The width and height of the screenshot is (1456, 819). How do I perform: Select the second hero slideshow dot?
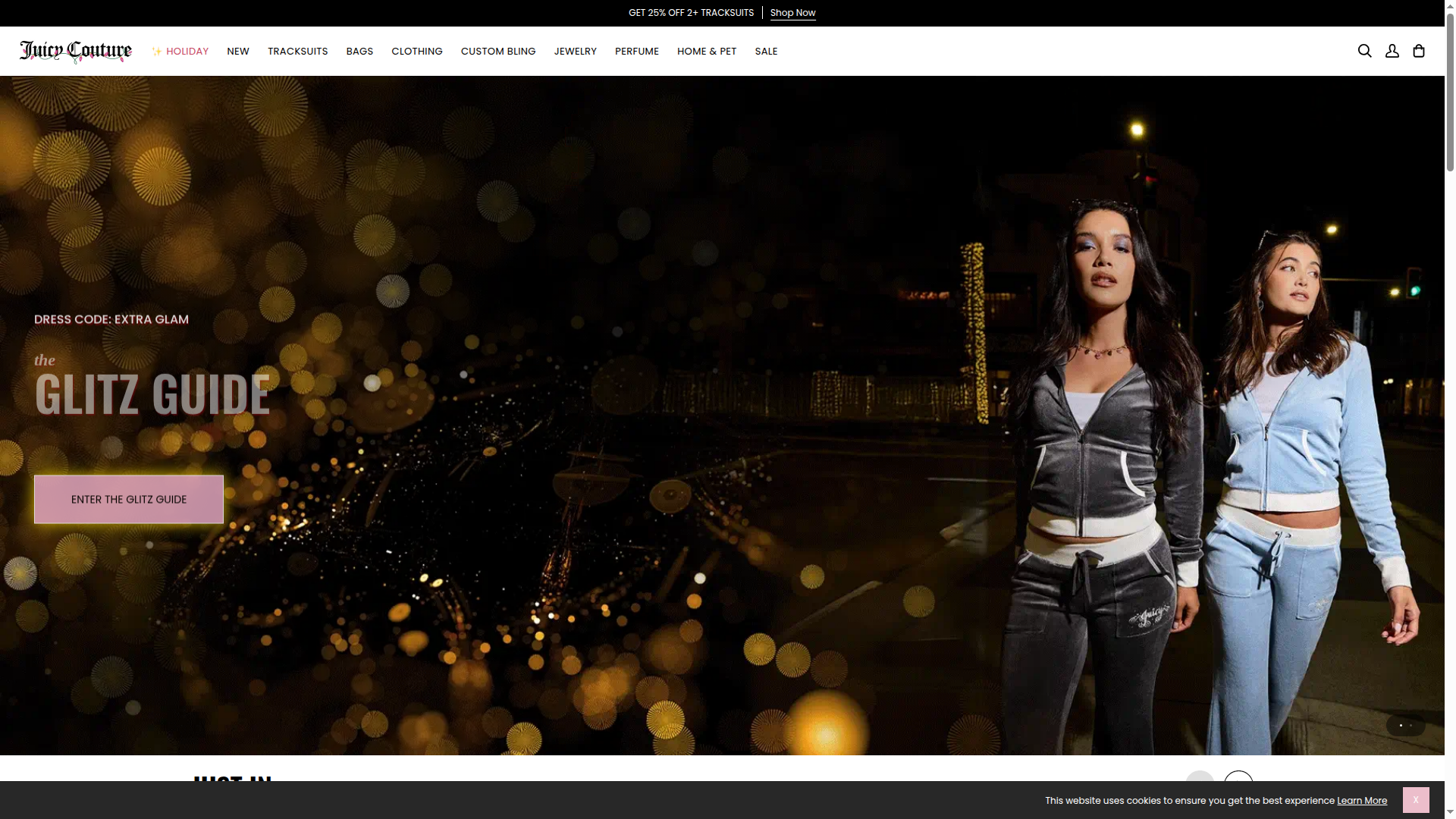click(1410, 726)
